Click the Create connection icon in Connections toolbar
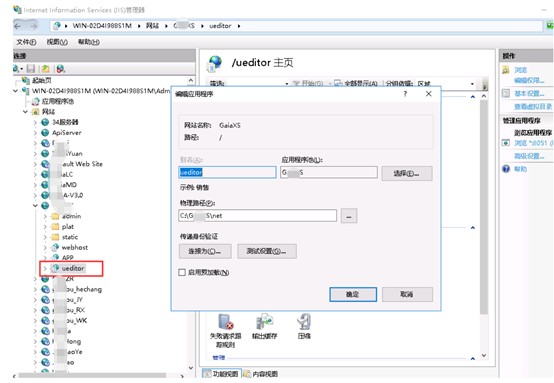 [17, 69]
